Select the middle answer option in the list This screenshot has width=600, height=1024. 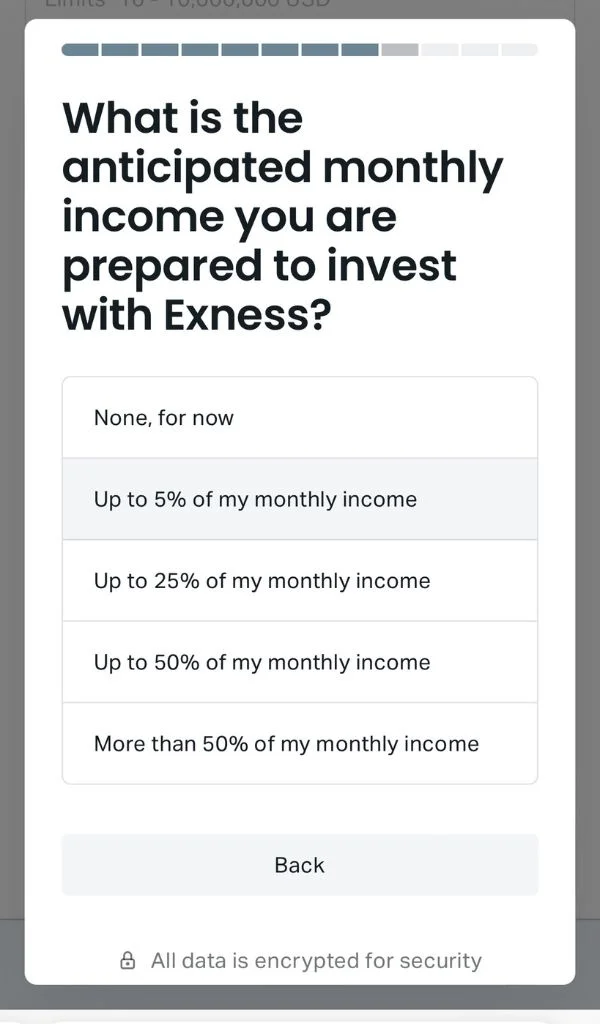coord(299,580)
